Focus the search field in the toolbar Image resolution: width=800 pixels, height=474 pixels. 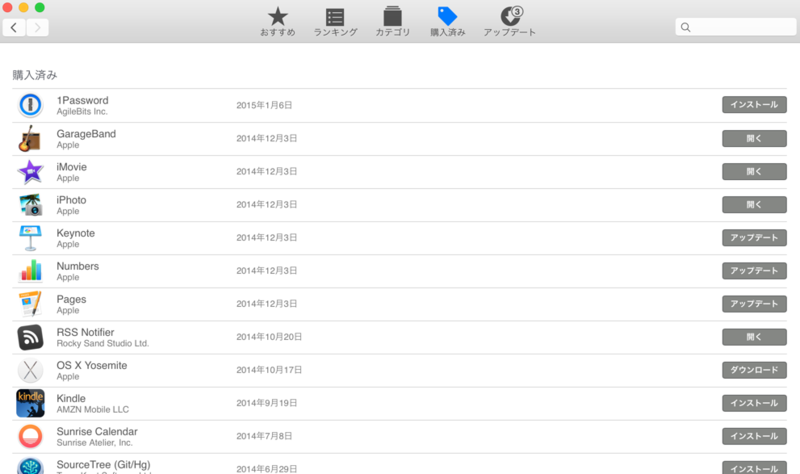pyautogui.click(x=735, y=27)
